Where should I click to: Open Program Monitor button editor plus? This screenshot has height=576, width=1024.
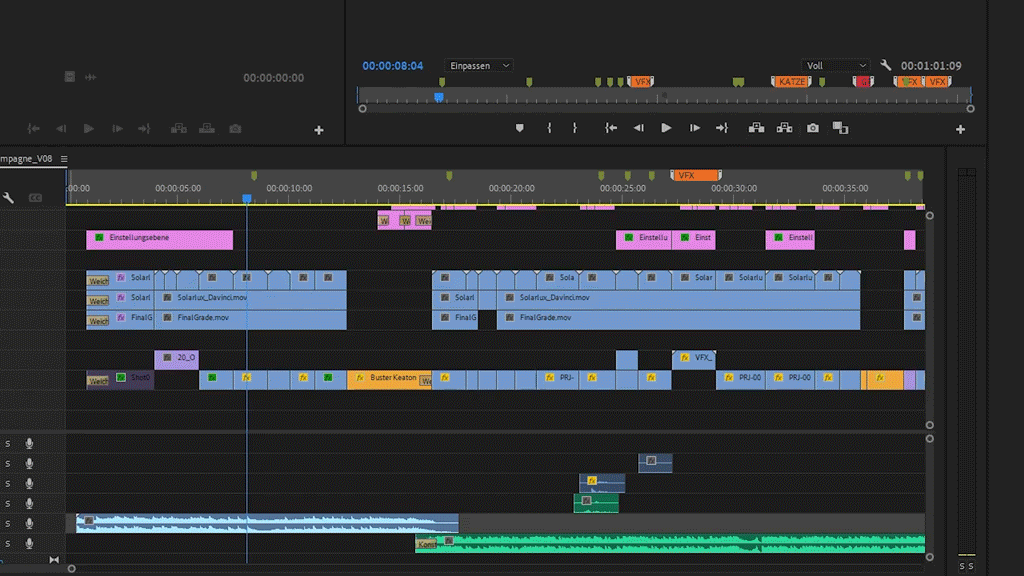point(960,129)
